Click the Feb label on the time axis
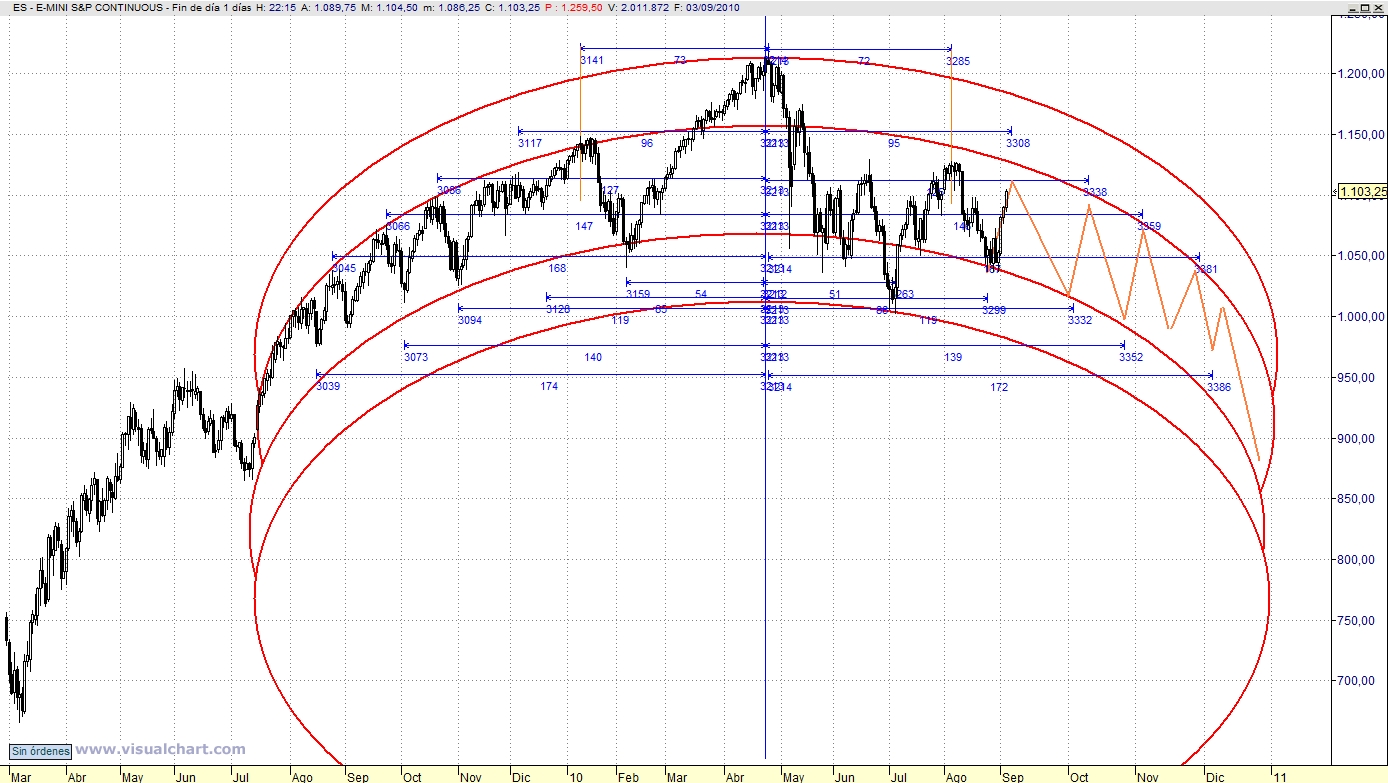1388x783 pixels. (x=628, y=776)
